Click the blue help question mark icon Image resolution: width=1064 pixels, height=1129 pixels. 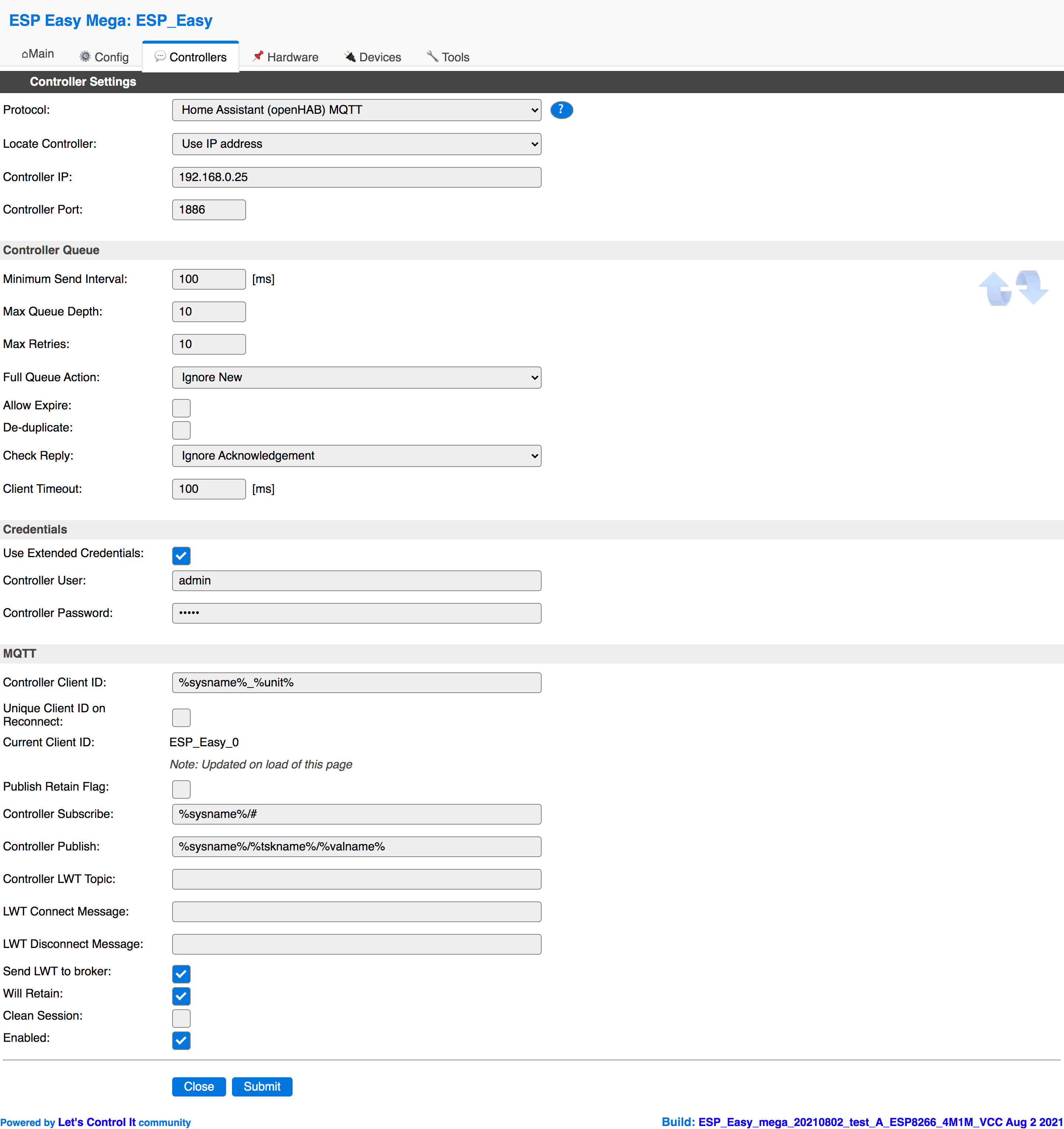561,110
